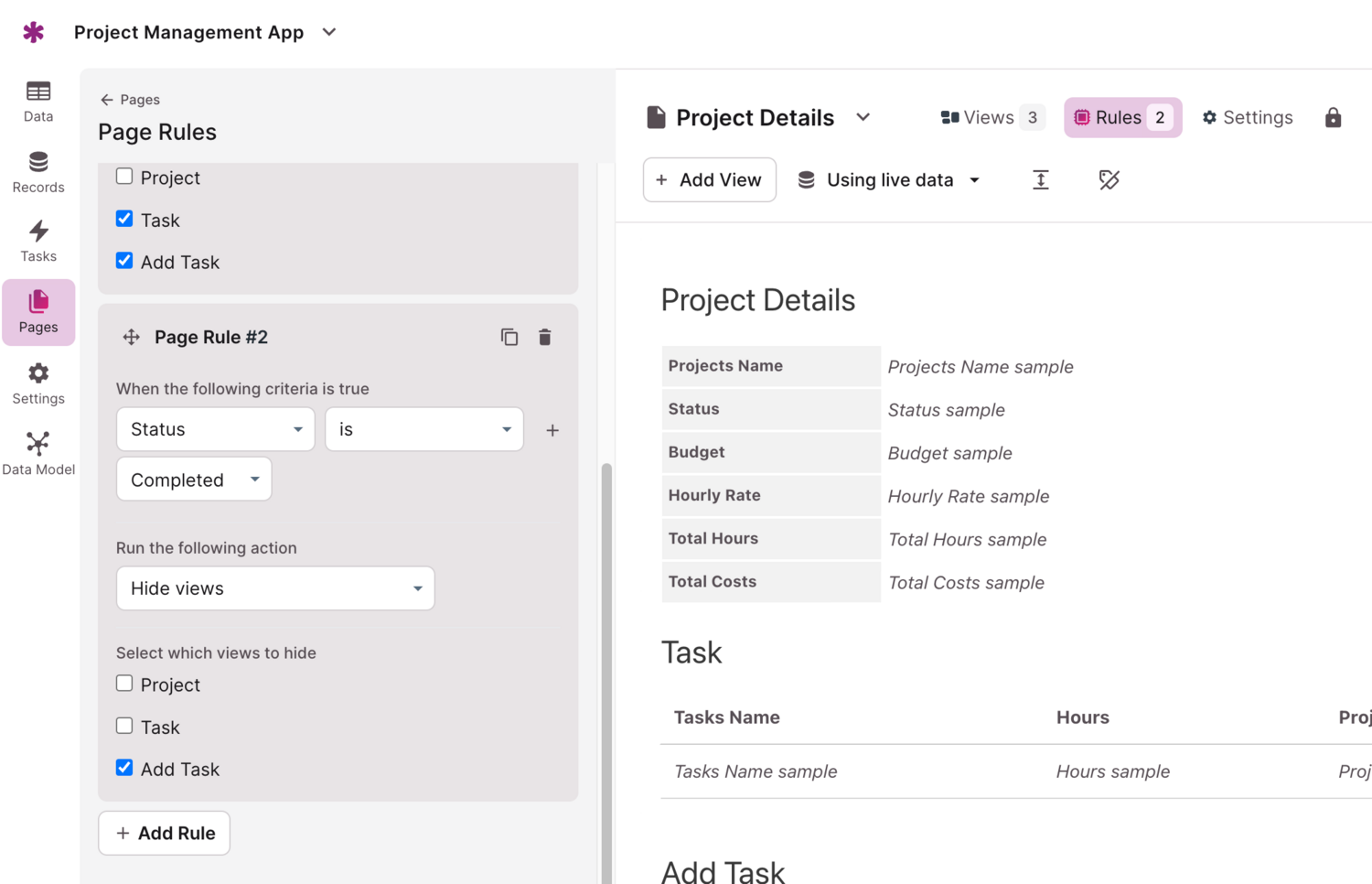Open the Completed value dropdown
Viewport: 1372px width, 884px height.
[194, 480]
